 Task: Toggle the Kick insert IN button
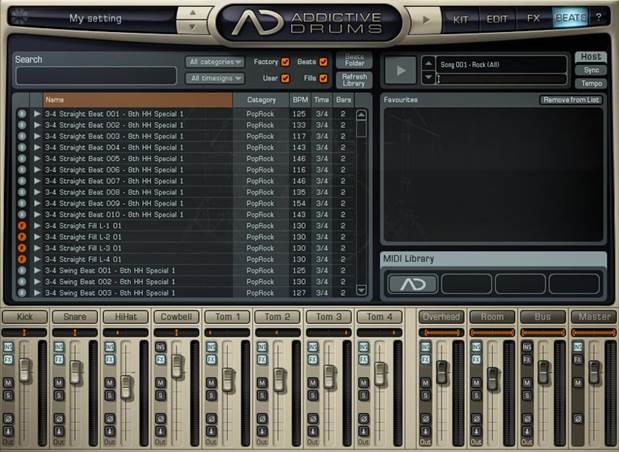[x=8, y=347]
